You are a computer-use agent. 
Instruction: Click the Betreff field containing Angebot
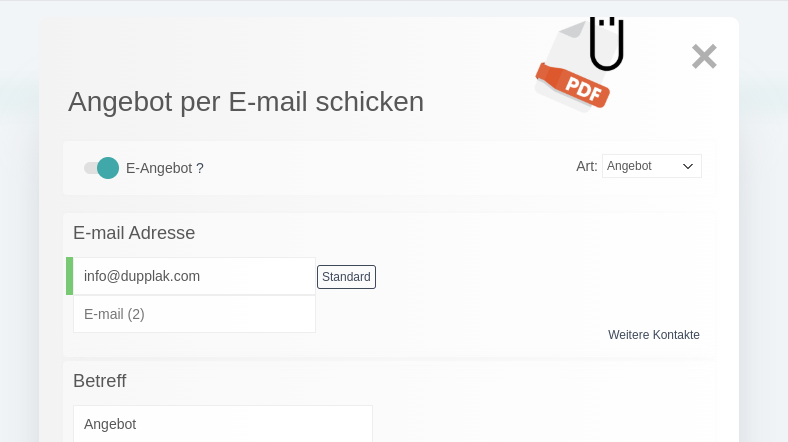pos(223,423)
